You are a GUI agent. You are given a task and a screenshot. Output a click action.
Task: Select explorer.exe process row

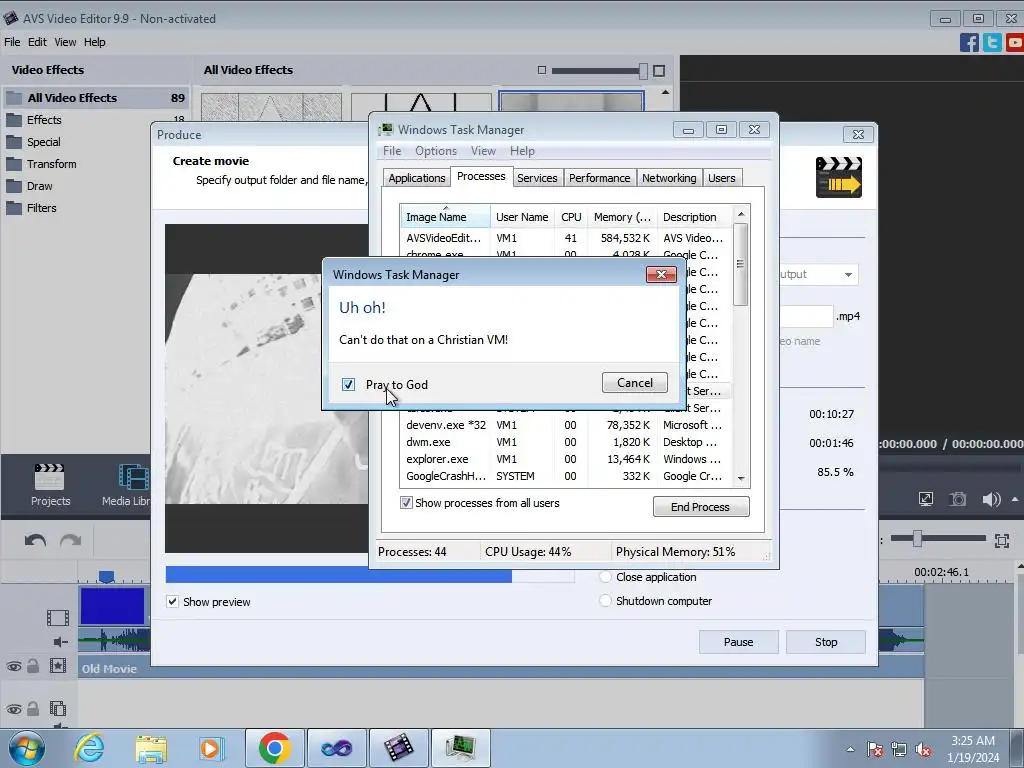point(565,459)
